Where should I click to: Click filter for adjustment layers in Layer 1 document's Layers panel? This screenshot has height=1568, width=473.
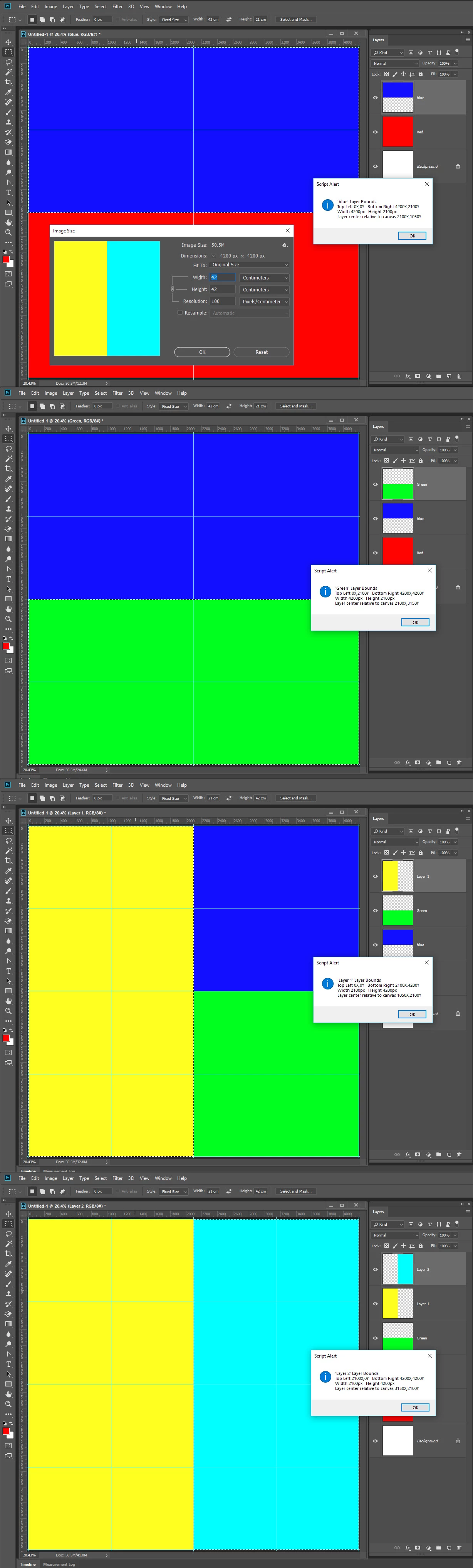point(420,831)
